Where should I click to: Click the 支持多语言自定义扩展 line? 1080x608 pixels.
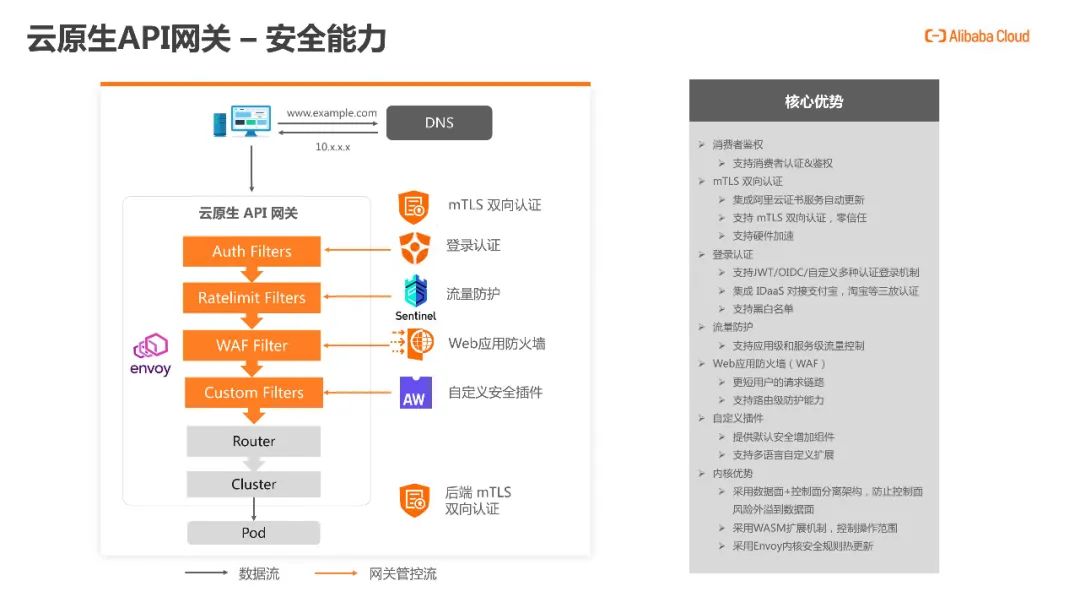coord(783,455)
